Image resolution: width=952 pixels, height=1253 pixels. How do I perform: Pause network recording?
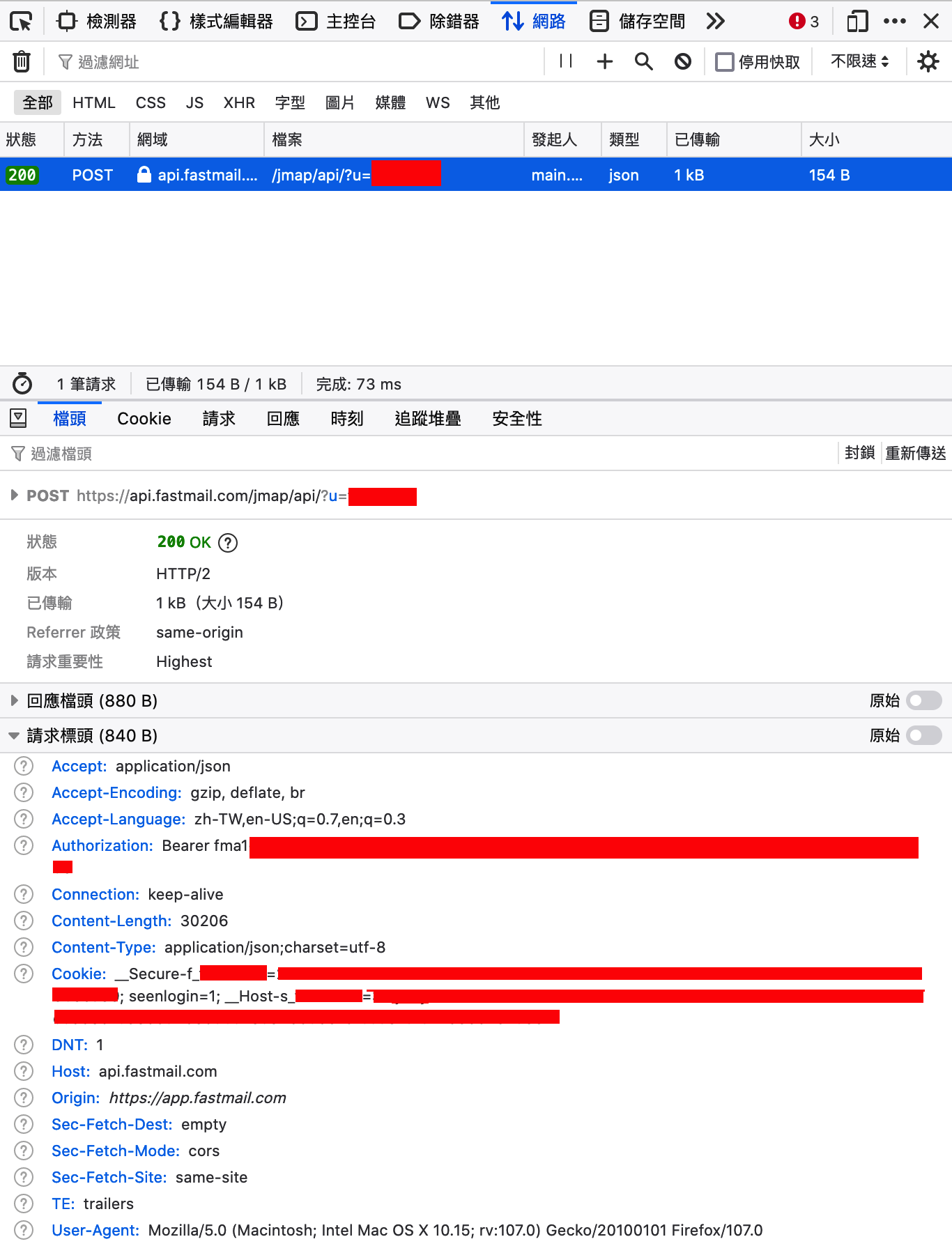coord(566,62)
